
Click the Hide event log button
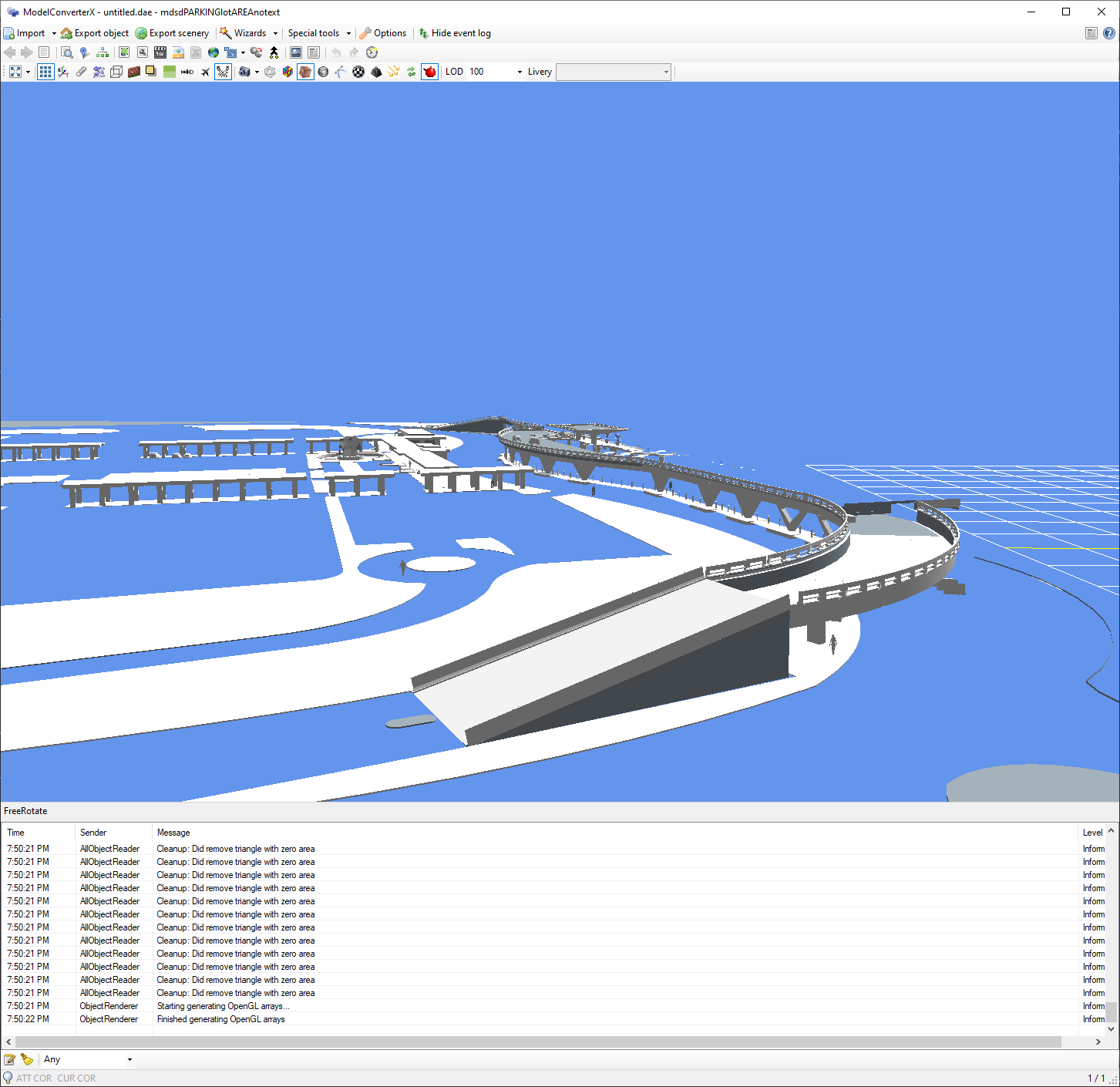tap(456, 33)
